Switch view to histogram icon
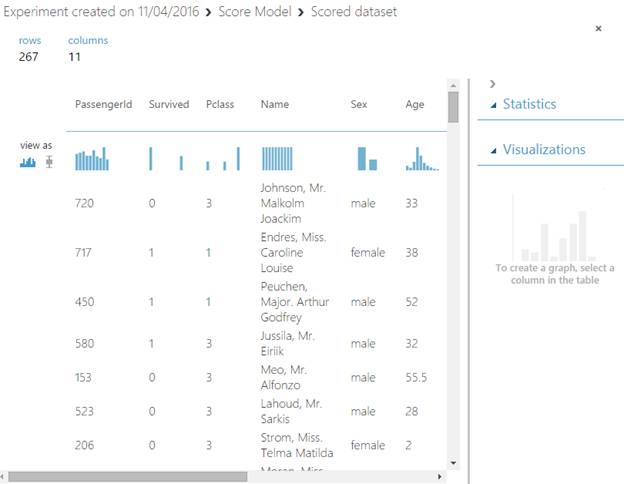 point(28,162)
